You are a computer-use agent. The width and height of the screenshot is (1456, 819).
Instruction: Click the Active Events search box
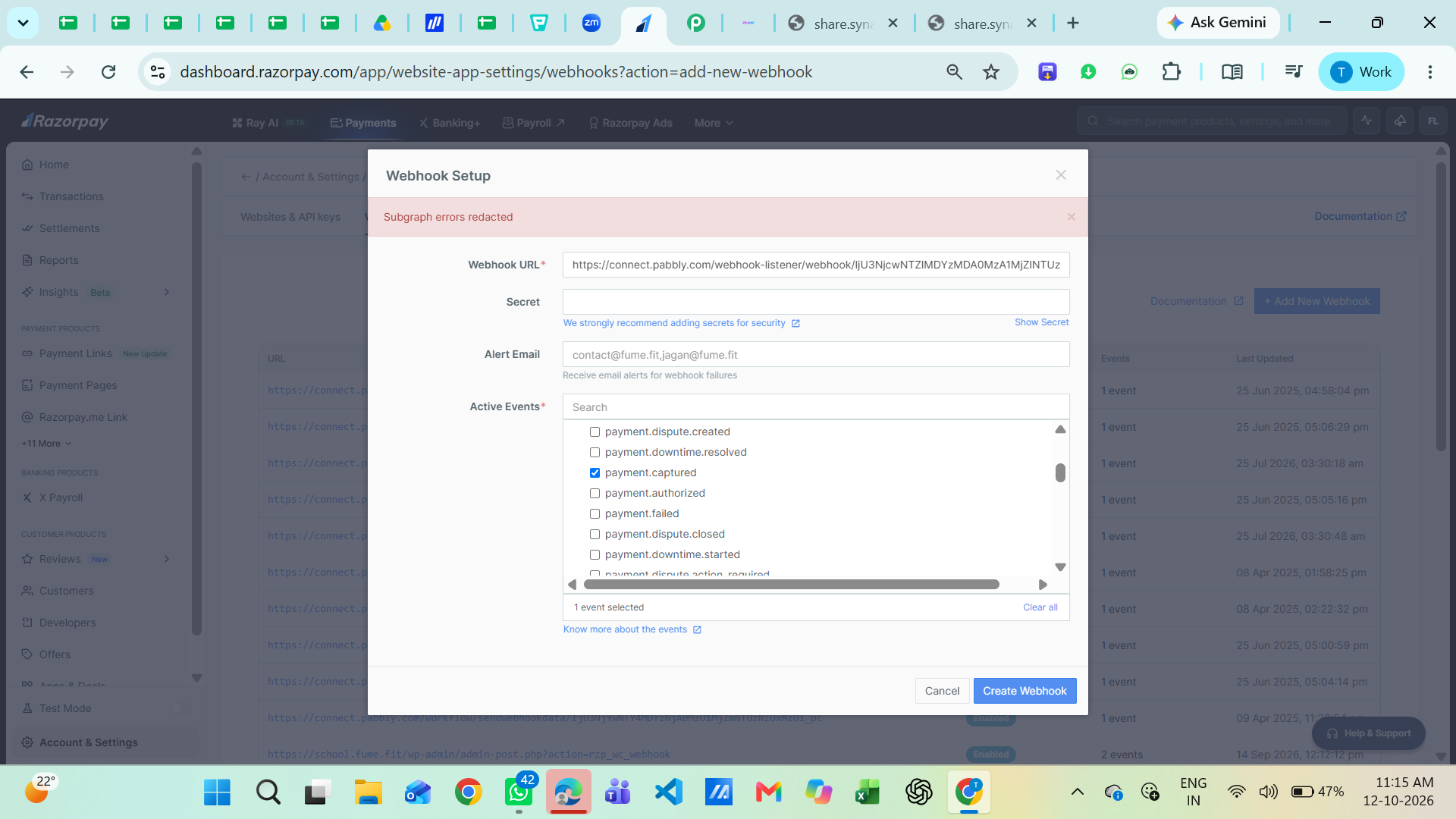(816, 407)
